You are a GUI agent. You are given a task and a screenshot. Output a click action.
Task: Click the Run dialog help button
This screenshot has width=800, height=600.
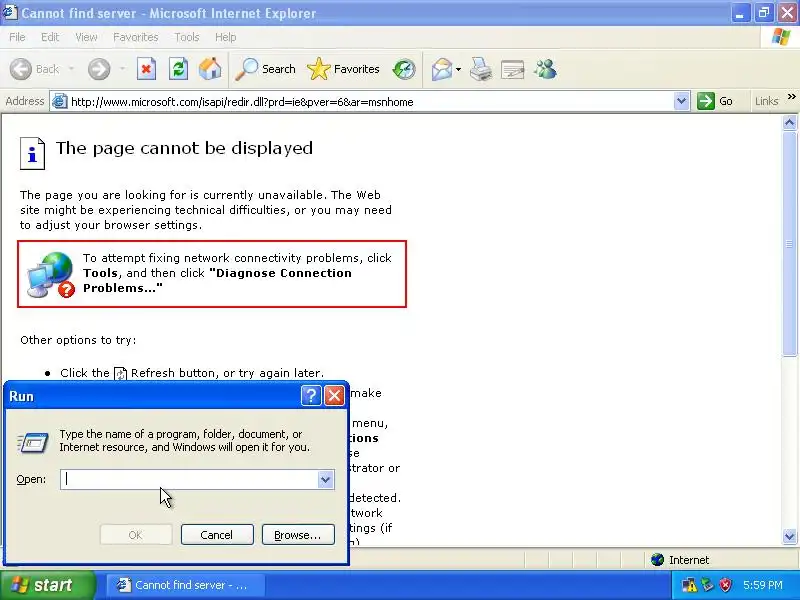point(311,395)
